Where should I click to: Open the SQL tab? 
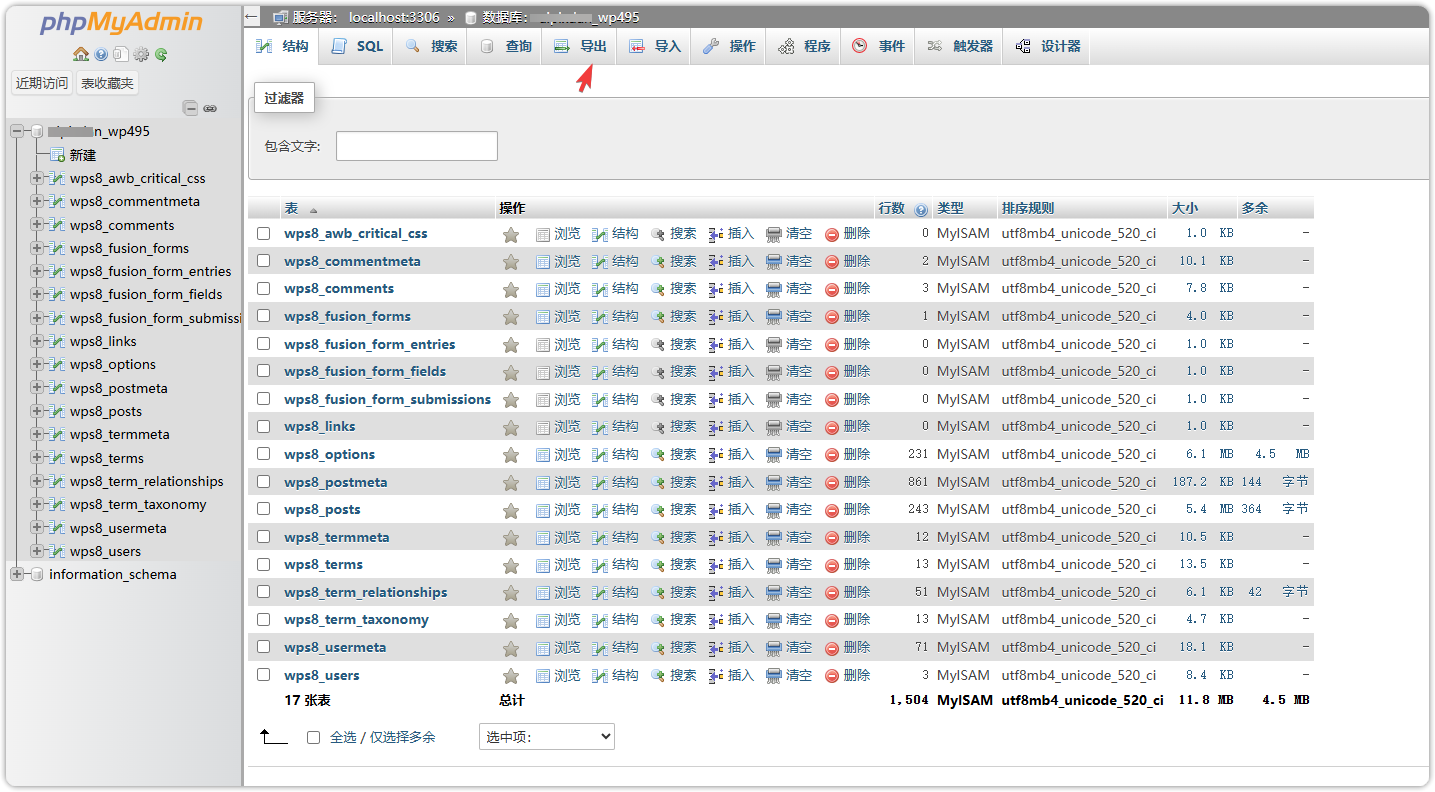[358, 46]
